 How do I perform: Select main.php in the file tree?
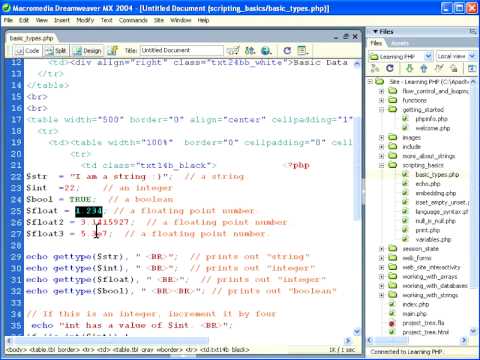point(414,314)
